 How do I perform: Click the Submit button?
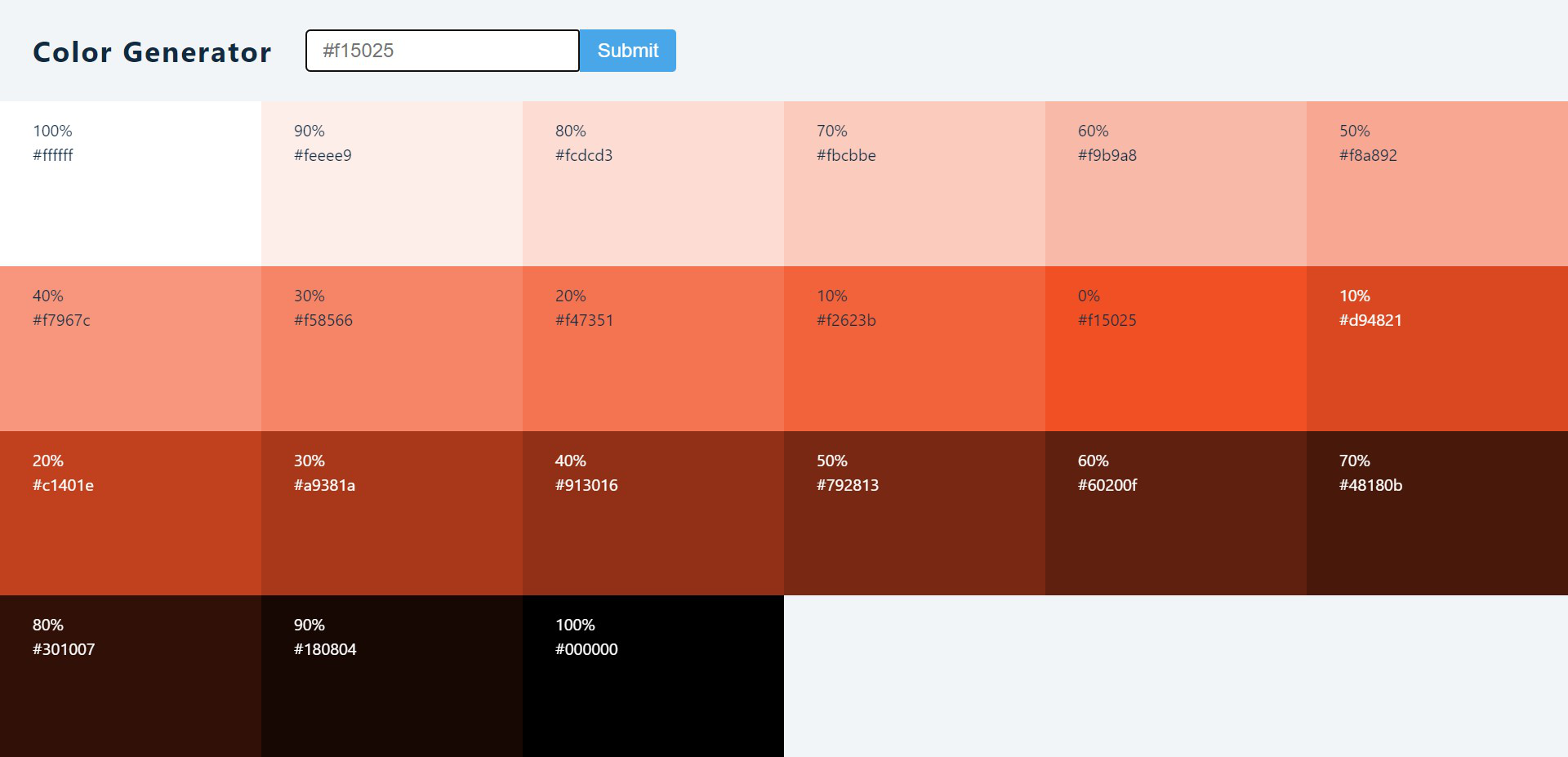(x=627, y=51)
